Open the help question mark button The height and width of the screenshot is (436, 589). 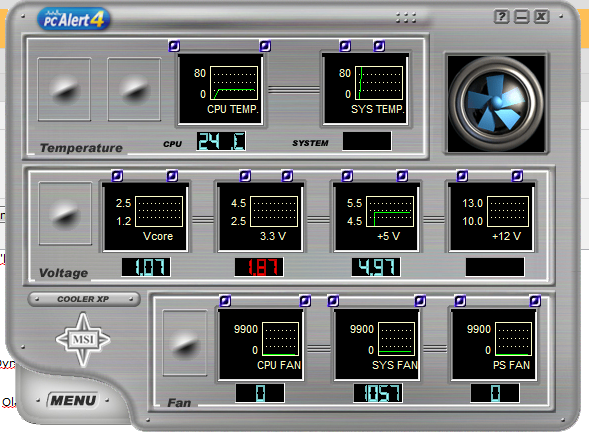pos(501,17)
